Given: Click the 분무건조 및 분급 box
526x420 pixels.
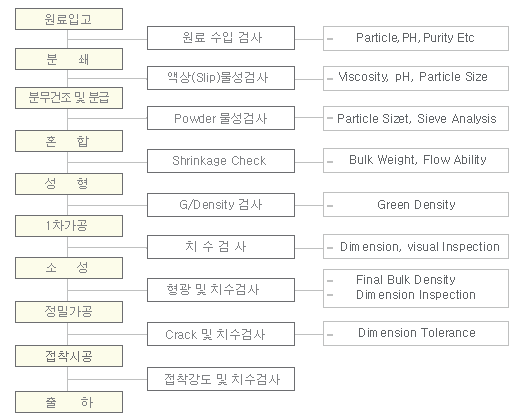Looking at the screenshot, I should [x=69, y=98].
